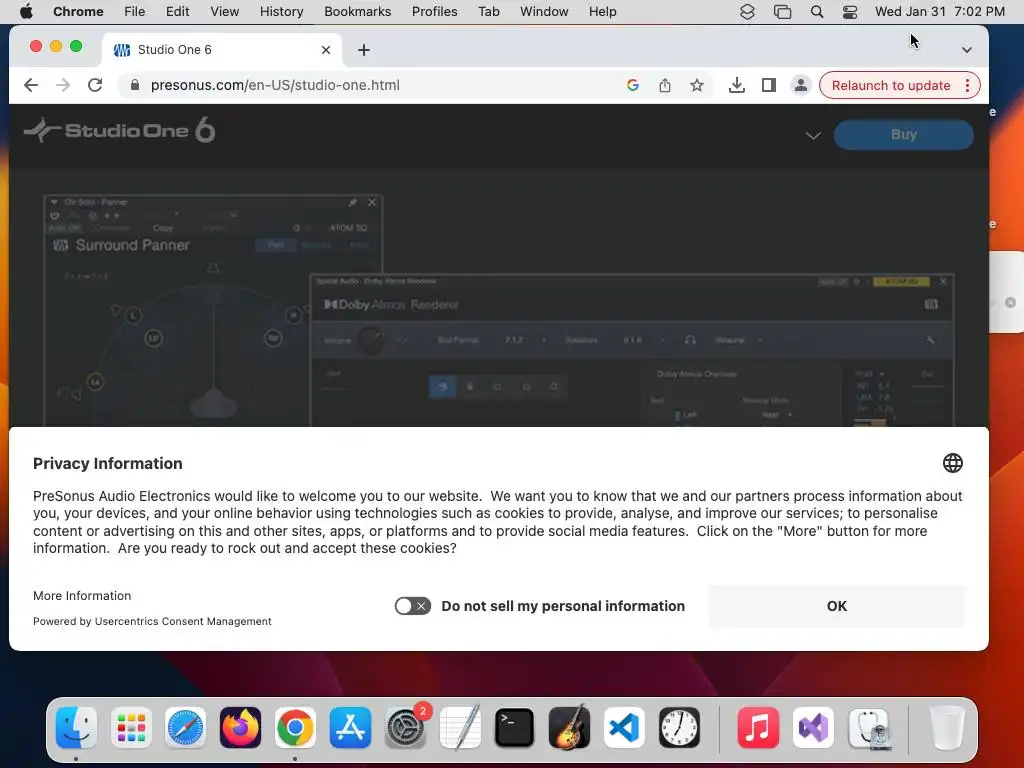The width and height of the screenshot is (1024, 768).
Task: Launch Safari from the Dock
Action: point(185,728)
